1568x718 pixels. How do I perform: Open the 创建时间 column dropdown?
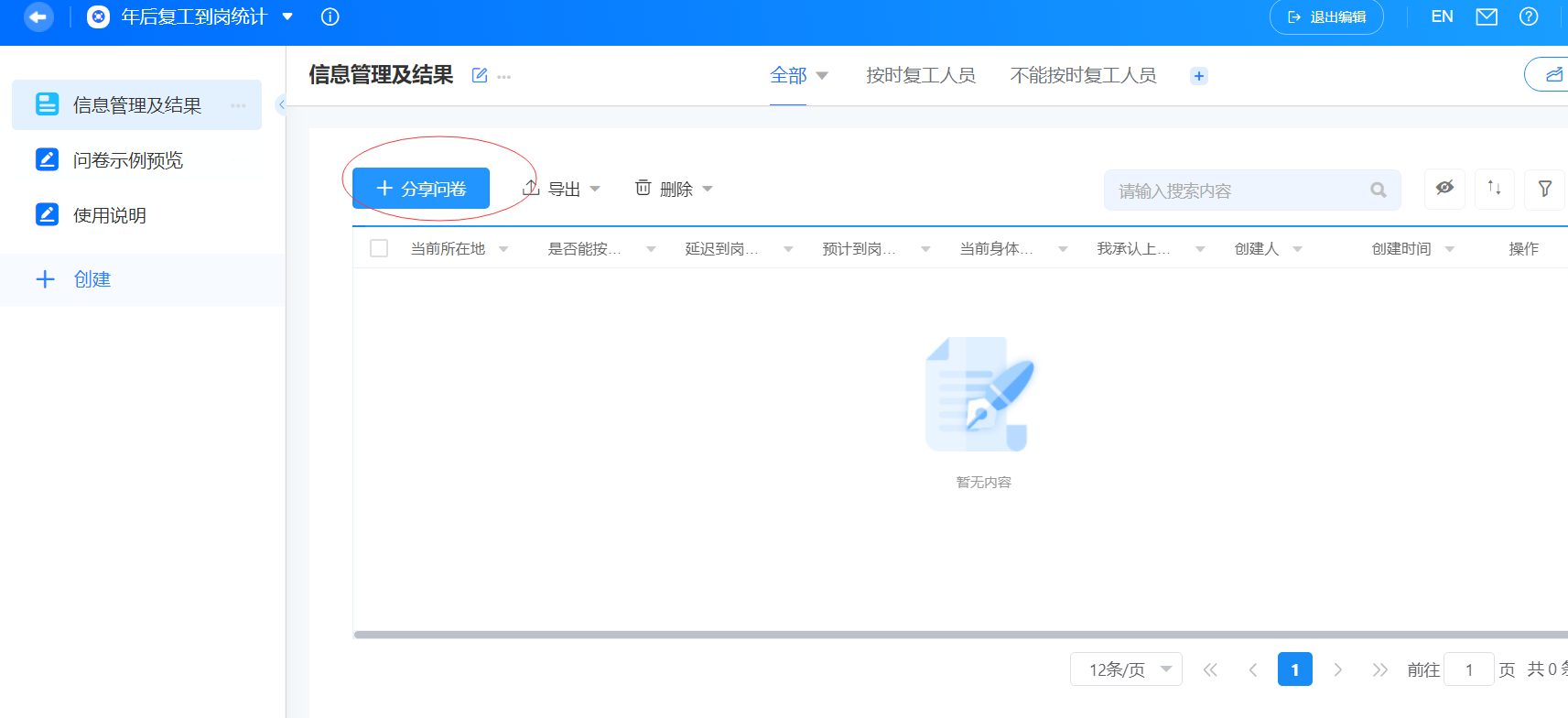[x=1449, y=249]
